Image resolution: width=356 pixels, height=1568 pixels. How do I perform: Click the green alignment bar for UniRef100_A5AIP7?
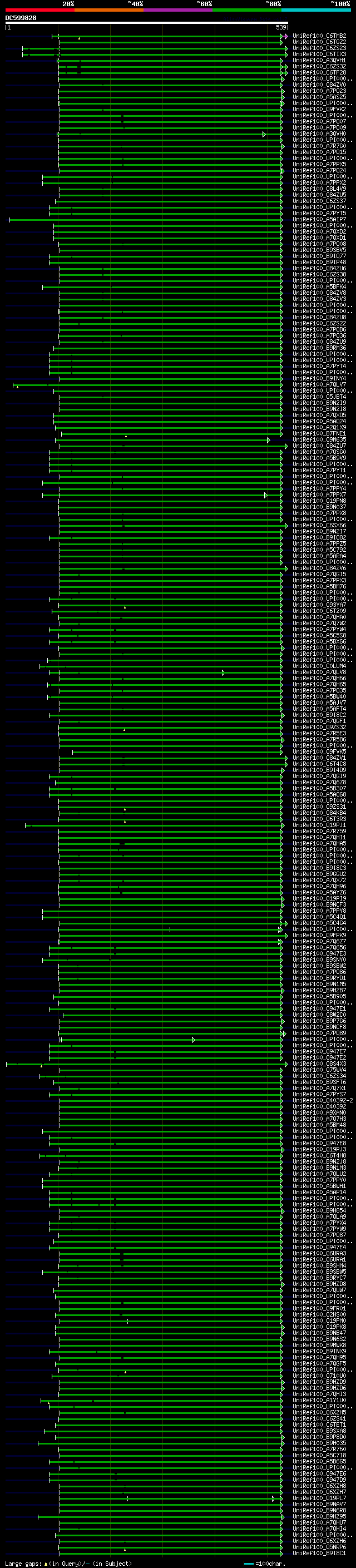[x=146, y=219]
